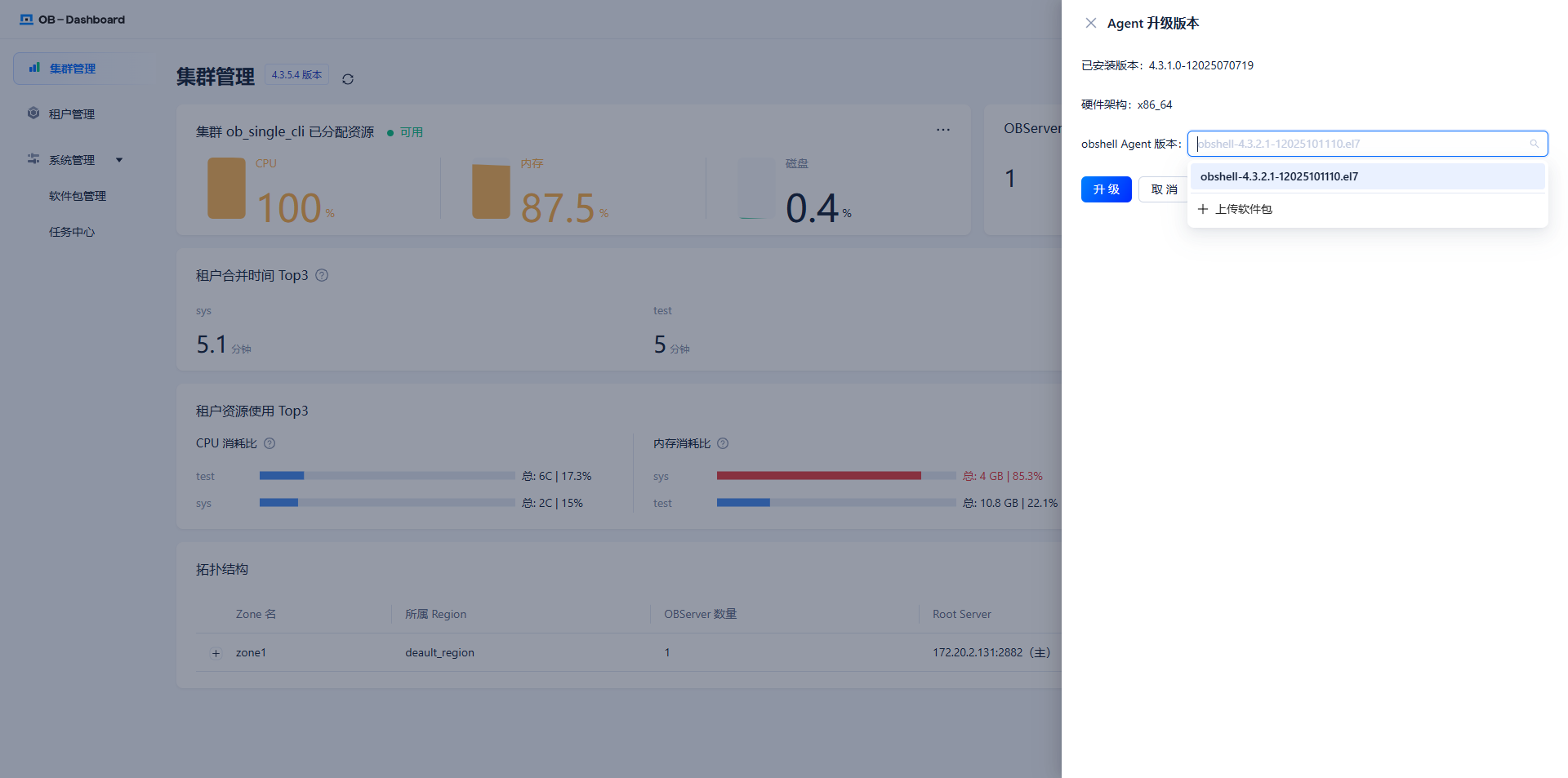Click the 取消 button
Image resolution: width=1568 pixels, height=778 pixels.
(x=1164, y=189)
